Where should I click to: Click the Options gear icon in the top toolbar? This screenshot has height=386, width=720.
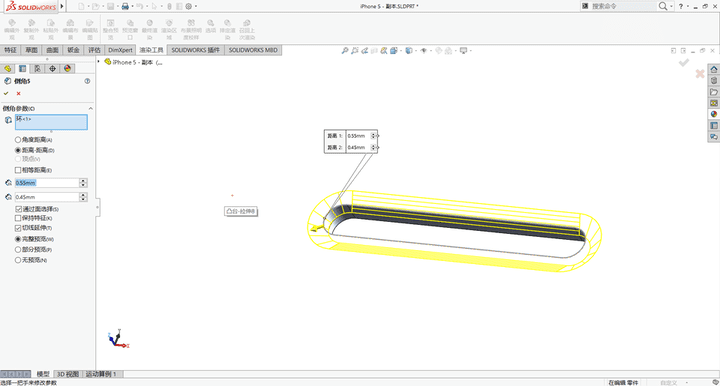point(189,6)
